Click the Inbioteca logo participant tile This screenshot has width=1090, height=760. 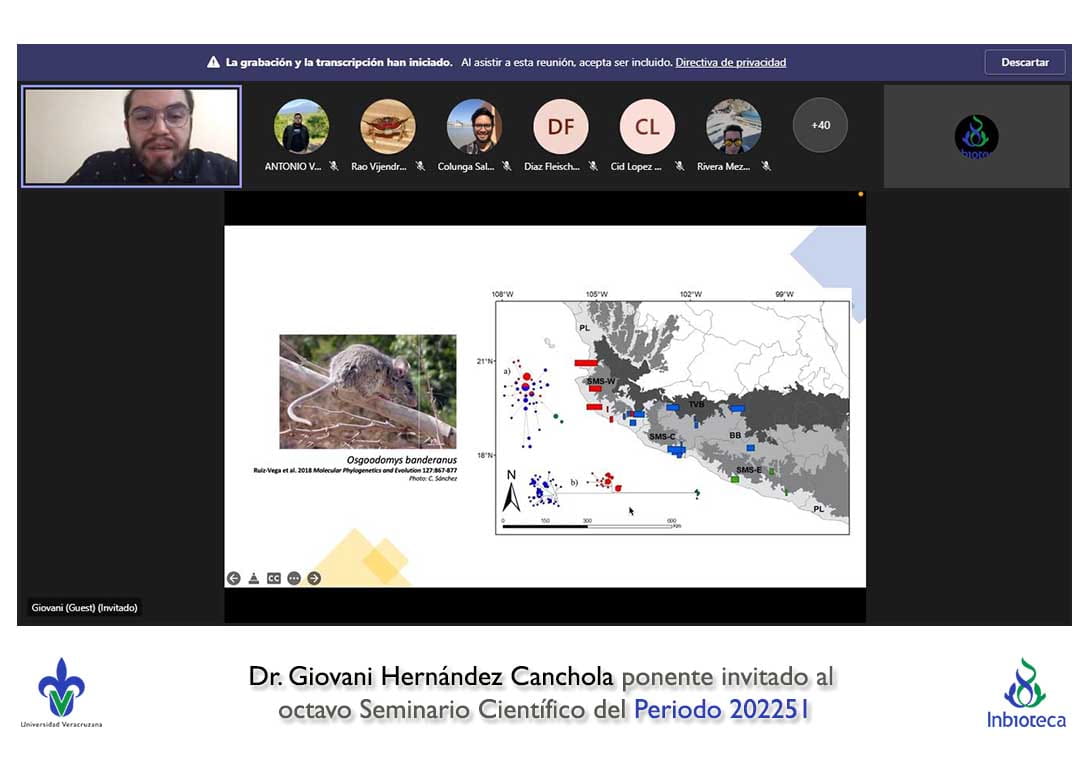click(x=976, y=136)
